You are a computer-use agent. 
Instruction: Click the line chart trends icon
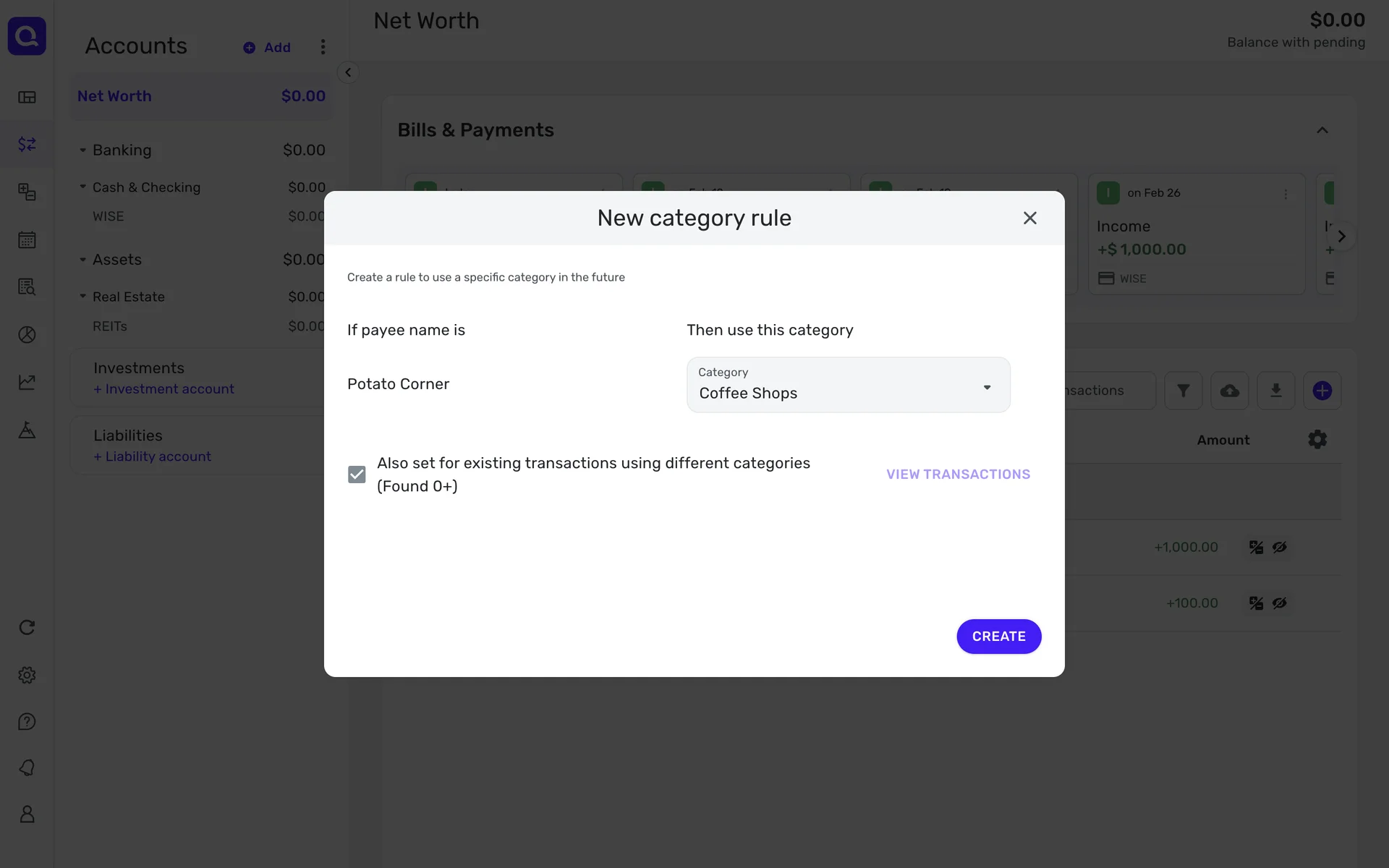coord(27,382)
